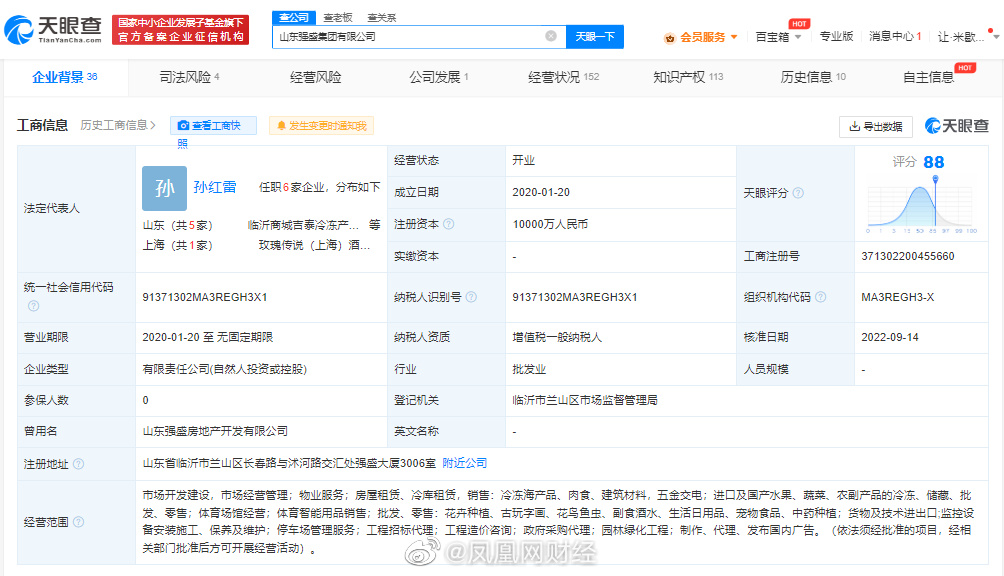Click the 导出数据 export button
Screen dimensions: 1004x576
click(x=875, y=127)
